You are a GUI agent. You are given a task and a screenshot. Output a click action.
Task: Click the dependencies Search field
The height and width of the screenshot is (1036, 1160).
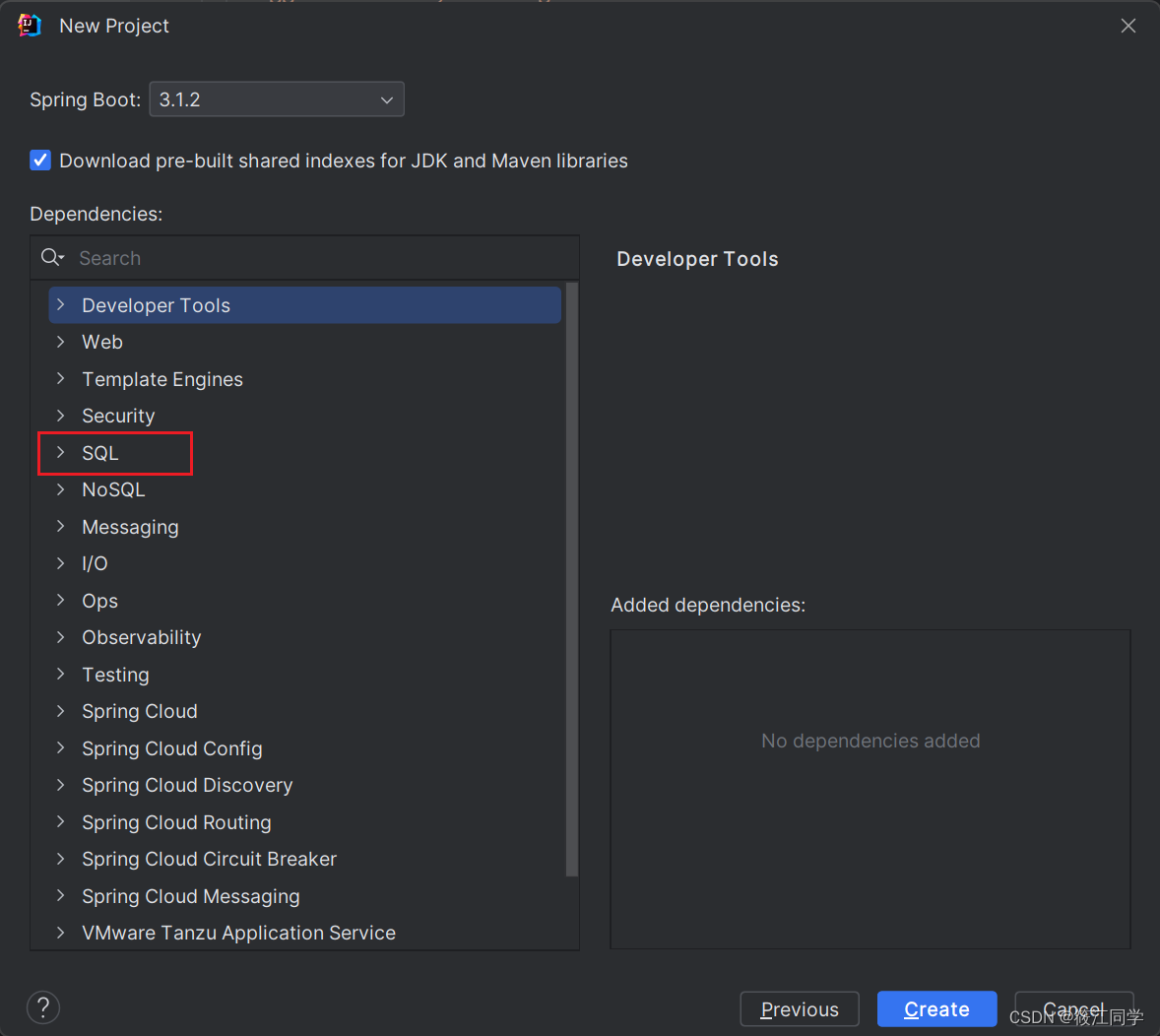[326, 257]
